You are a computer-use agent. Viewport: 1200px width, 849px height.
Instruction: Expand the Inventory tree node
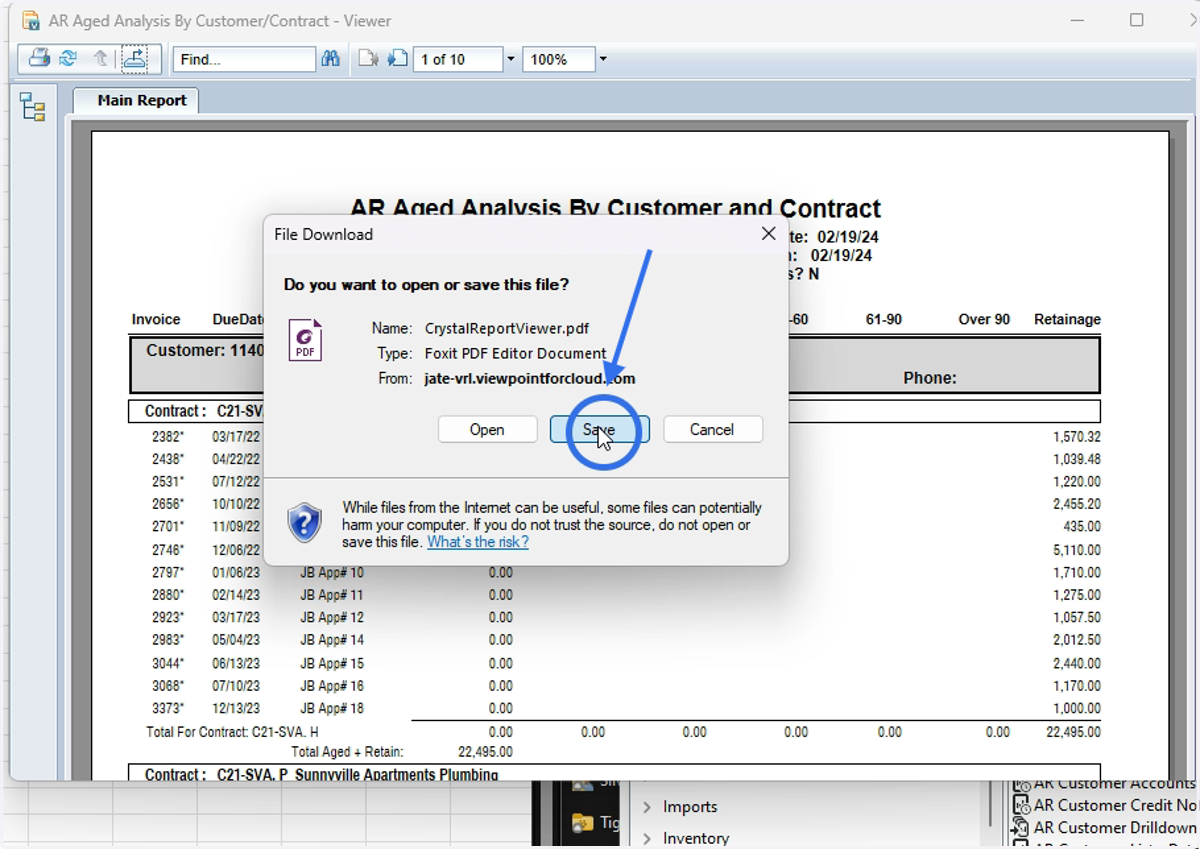coord(647,838)
